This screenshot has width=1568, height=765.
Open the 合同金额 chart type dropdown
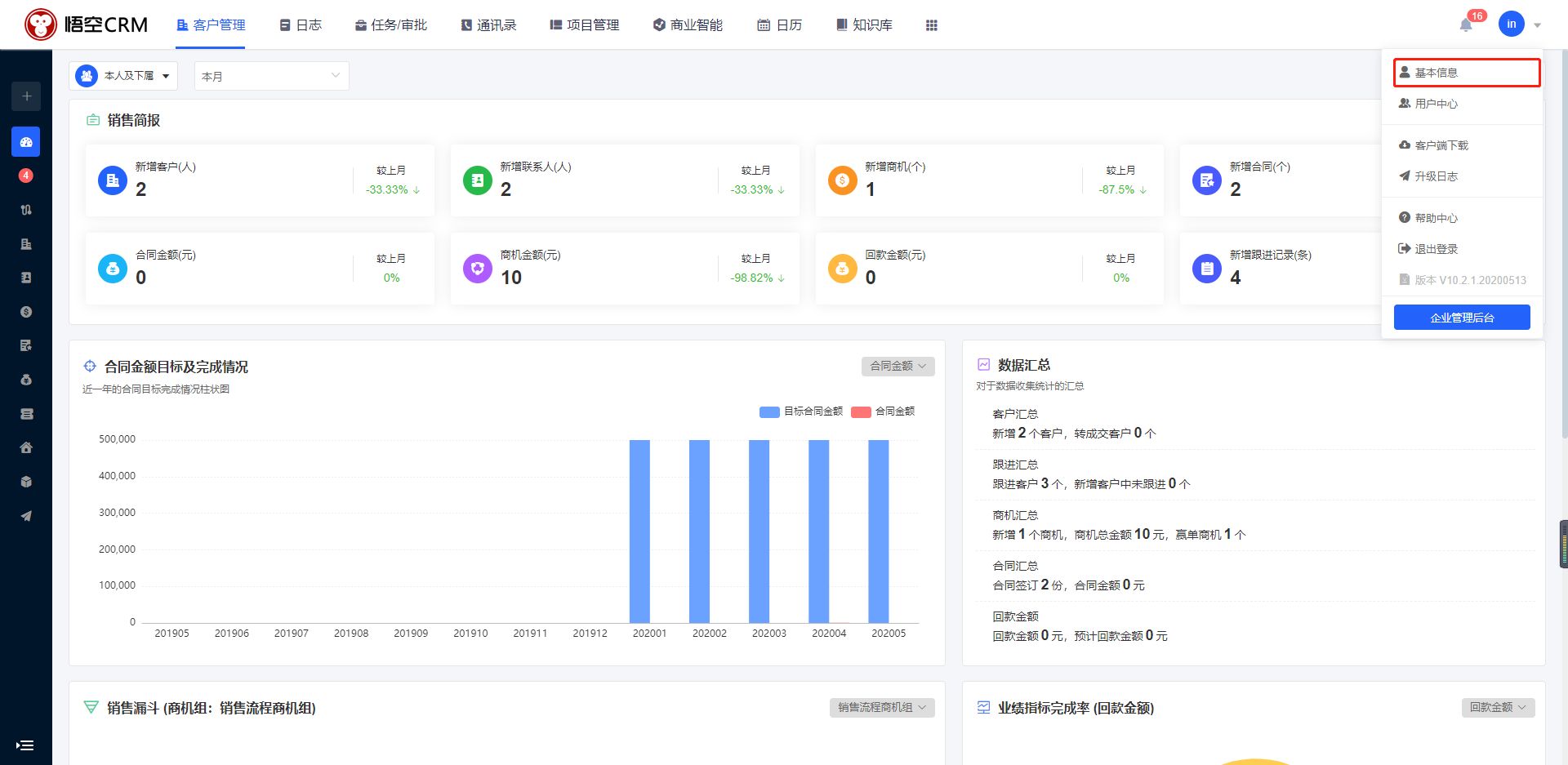coord(898,367)
